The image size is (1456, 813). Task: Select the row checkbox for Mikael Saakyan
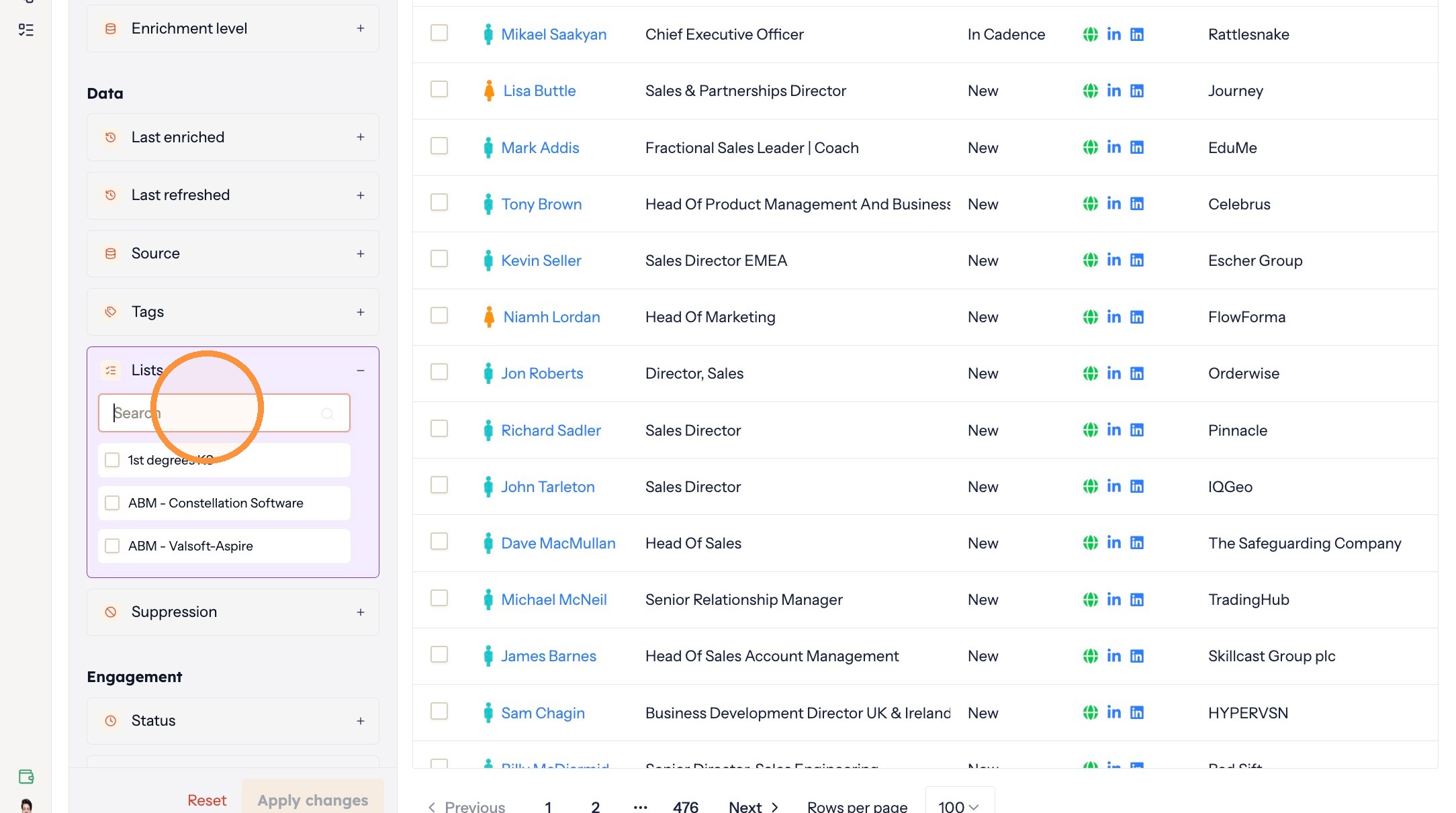click(x=439, y=33)
